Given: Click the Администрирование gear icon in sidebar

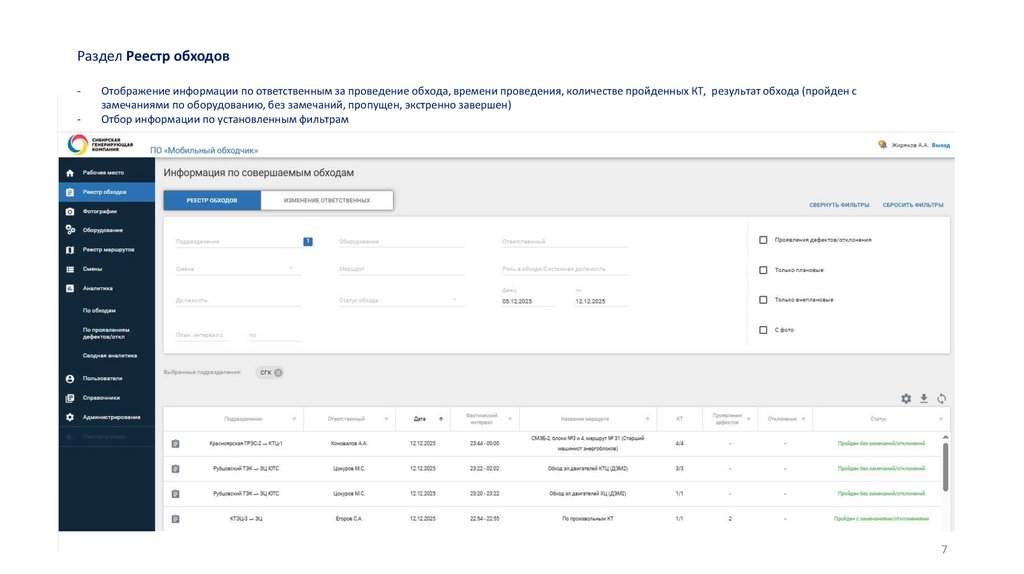Looking at the screenshot, I should tap(70, 417).
